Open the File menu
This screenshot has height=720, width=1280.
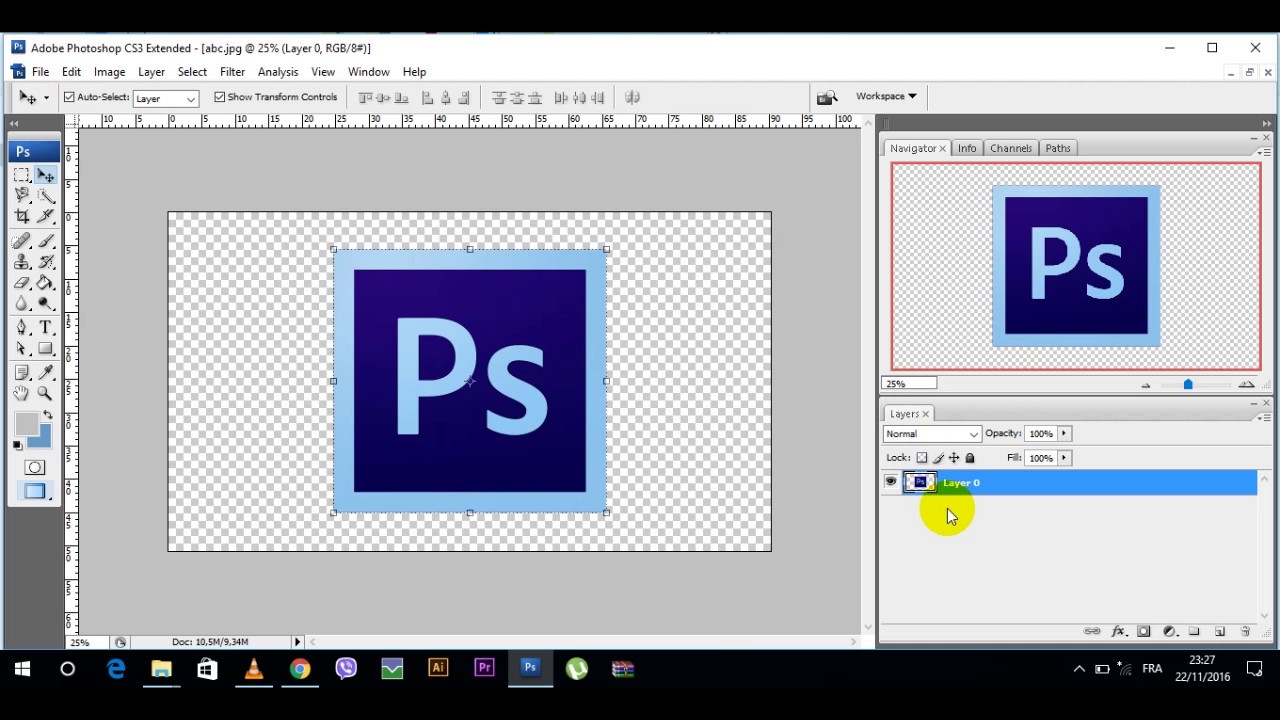(40, 72)
